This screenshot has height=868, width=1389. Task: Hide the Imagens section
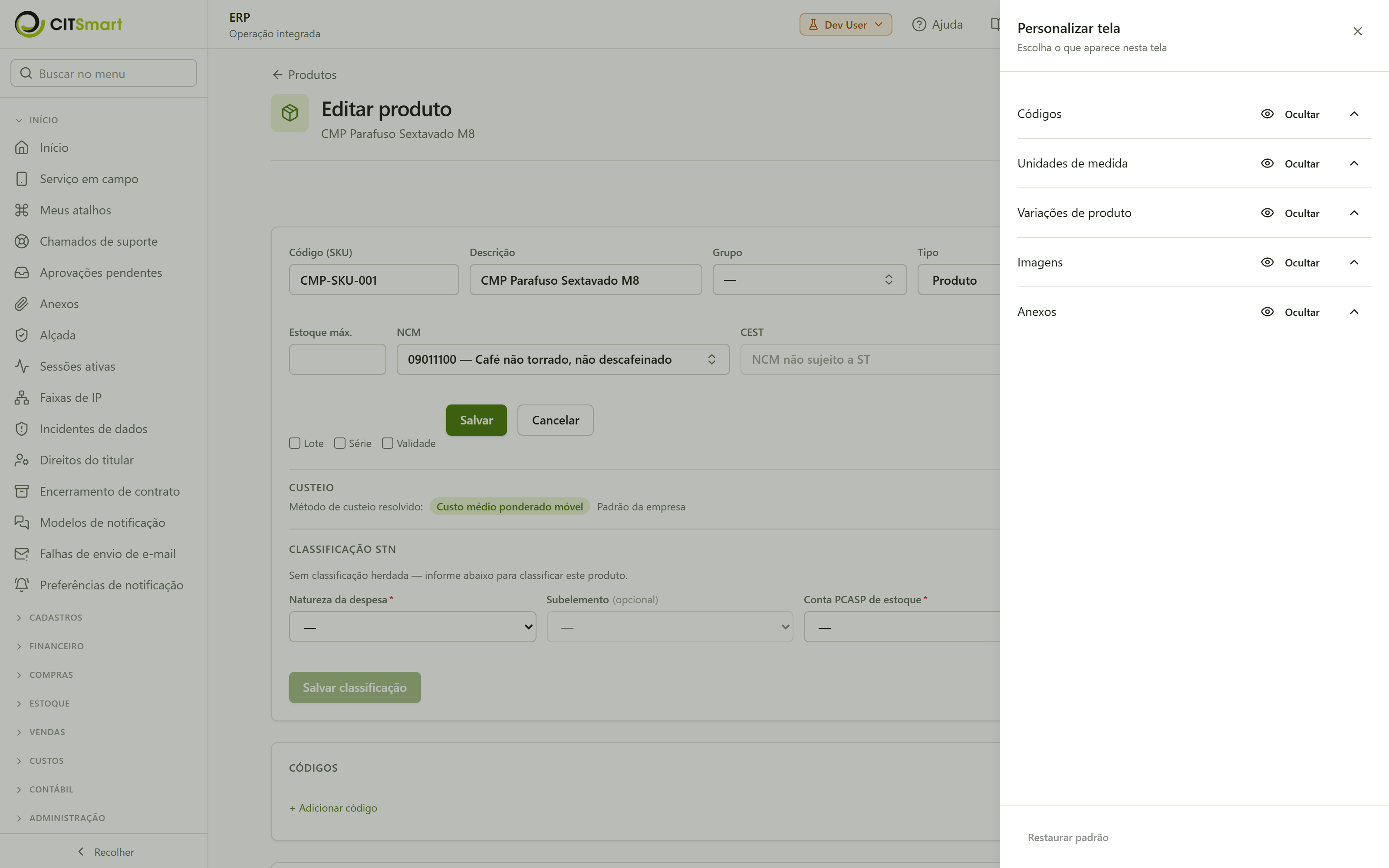click(x=1290, y=262)
